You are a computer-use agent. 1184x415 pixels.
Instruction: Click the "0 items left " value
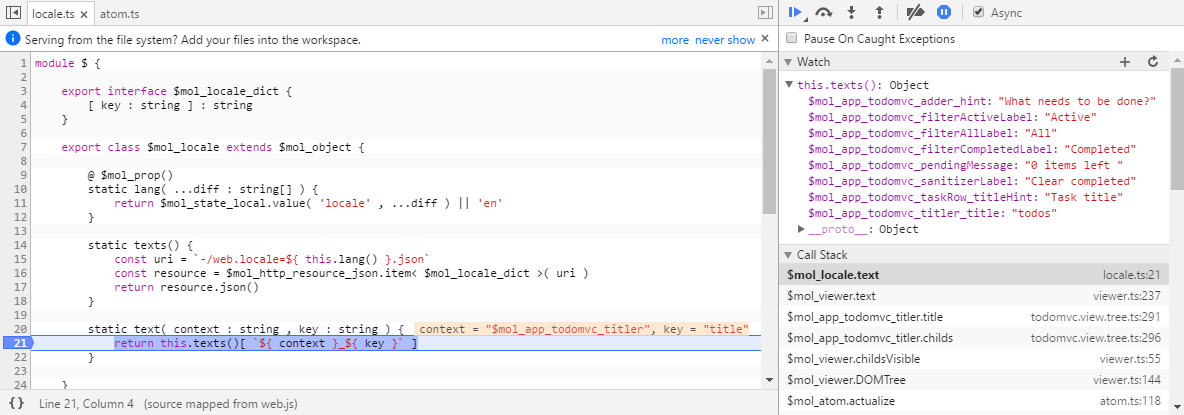(1073, 164)
